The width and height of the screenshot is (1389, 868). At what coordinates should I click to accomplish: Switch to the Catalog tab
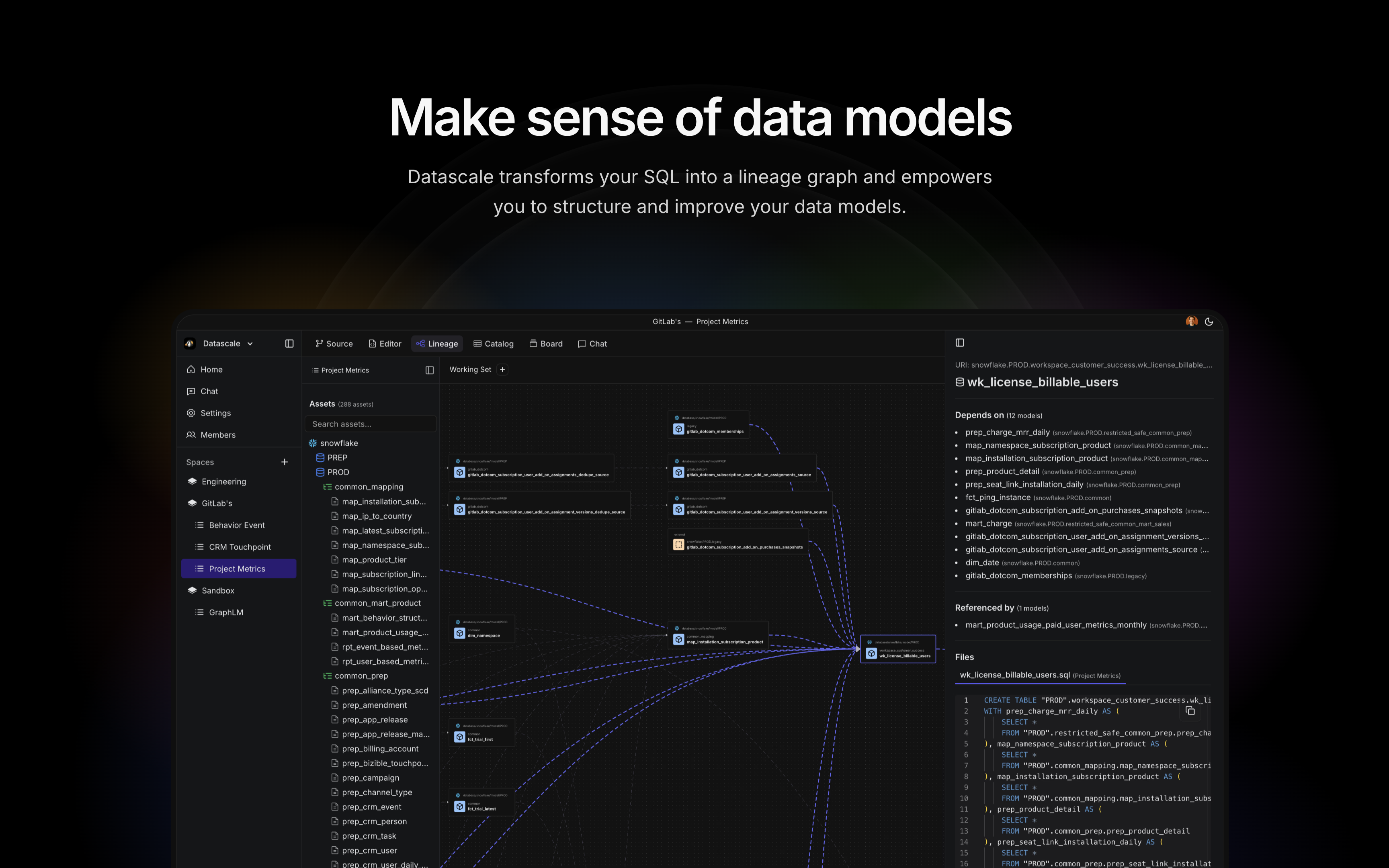pos(493,343)
